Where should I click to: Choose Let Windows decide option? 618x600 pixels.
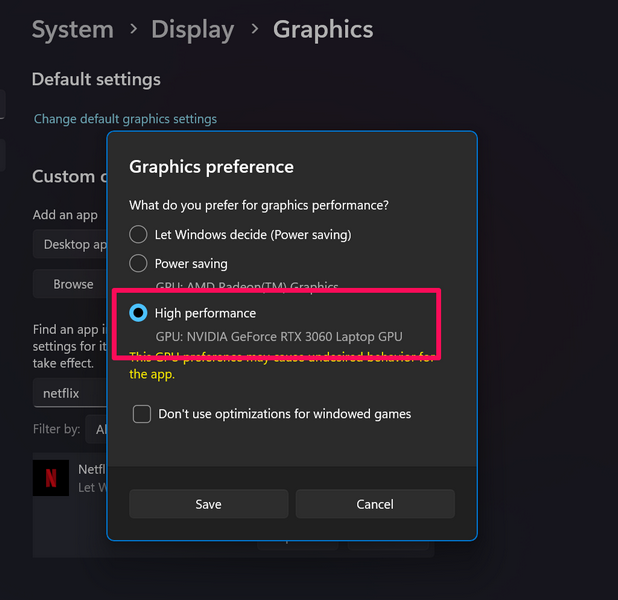pyautogui.click(x=139, y=235)
